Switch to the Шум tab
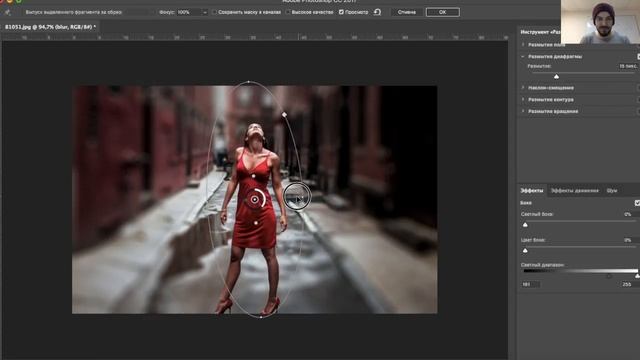640x360 pixels. click(611, 191)
